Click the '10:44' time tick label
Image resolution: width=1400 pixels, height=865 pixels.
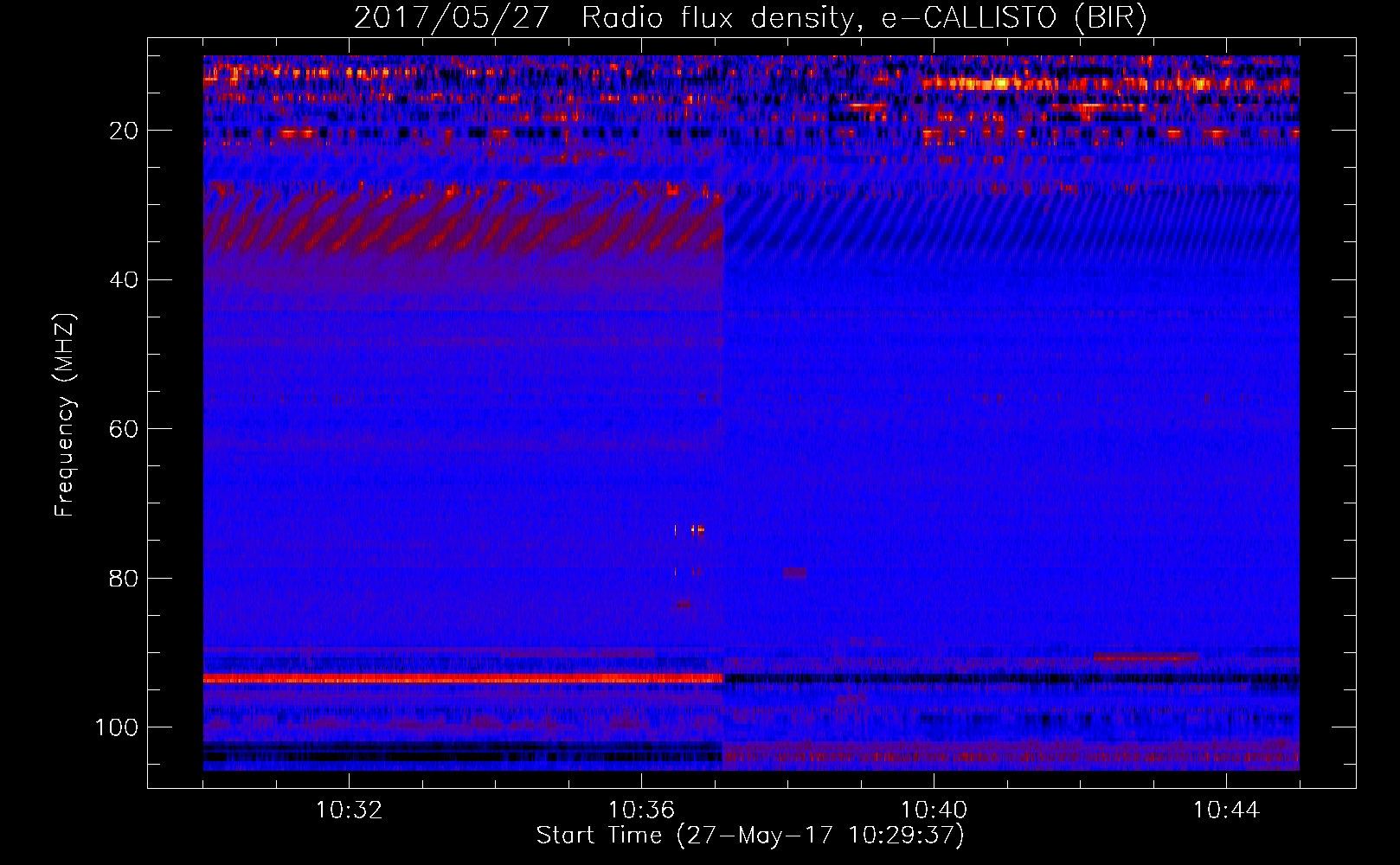point(1226,811)
